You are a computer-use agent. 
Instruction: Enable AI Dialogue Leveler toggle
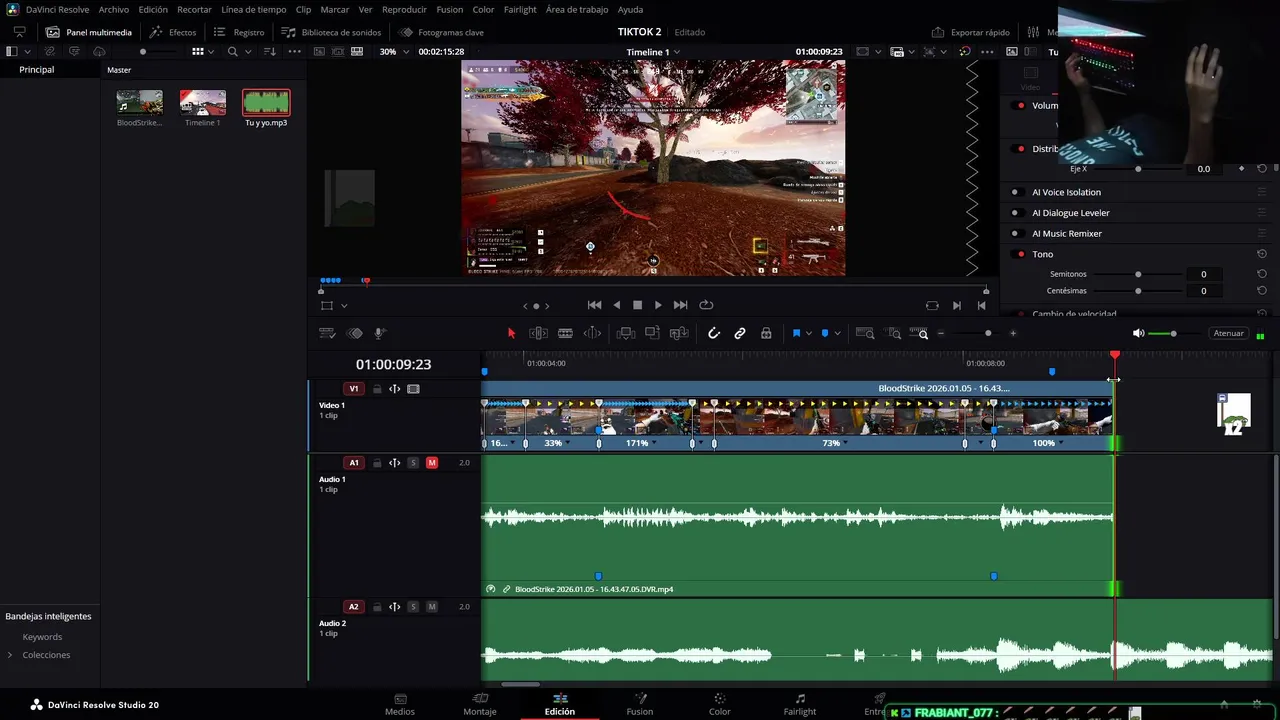[1019, 213]
